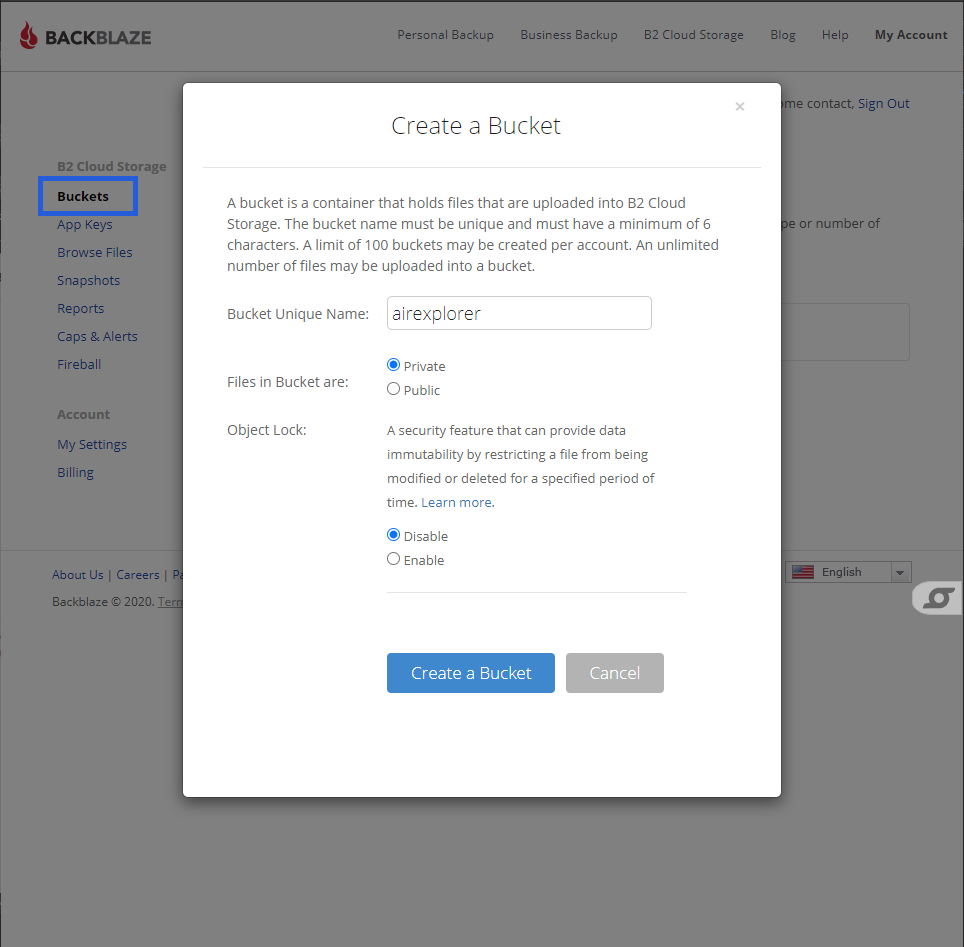The image size is (964, 947).
Task: Open Buckets in the sidebar
Action: pos(83,196)
